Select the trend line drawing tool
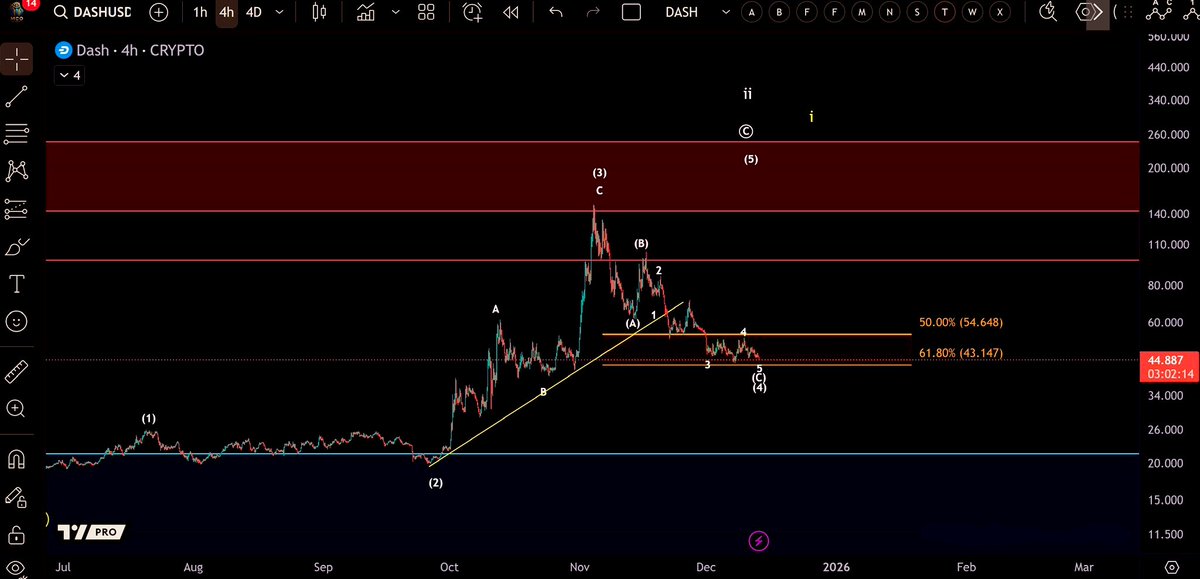Image resolution: width=1200 pixels, height=579 pixels. click(x=16, y=96)
